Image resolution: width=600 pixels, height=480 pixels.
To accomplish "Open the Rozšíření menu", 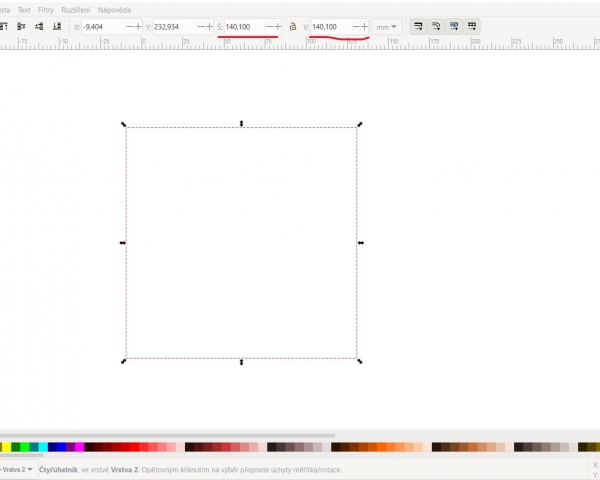I will (x=76, y=9).
